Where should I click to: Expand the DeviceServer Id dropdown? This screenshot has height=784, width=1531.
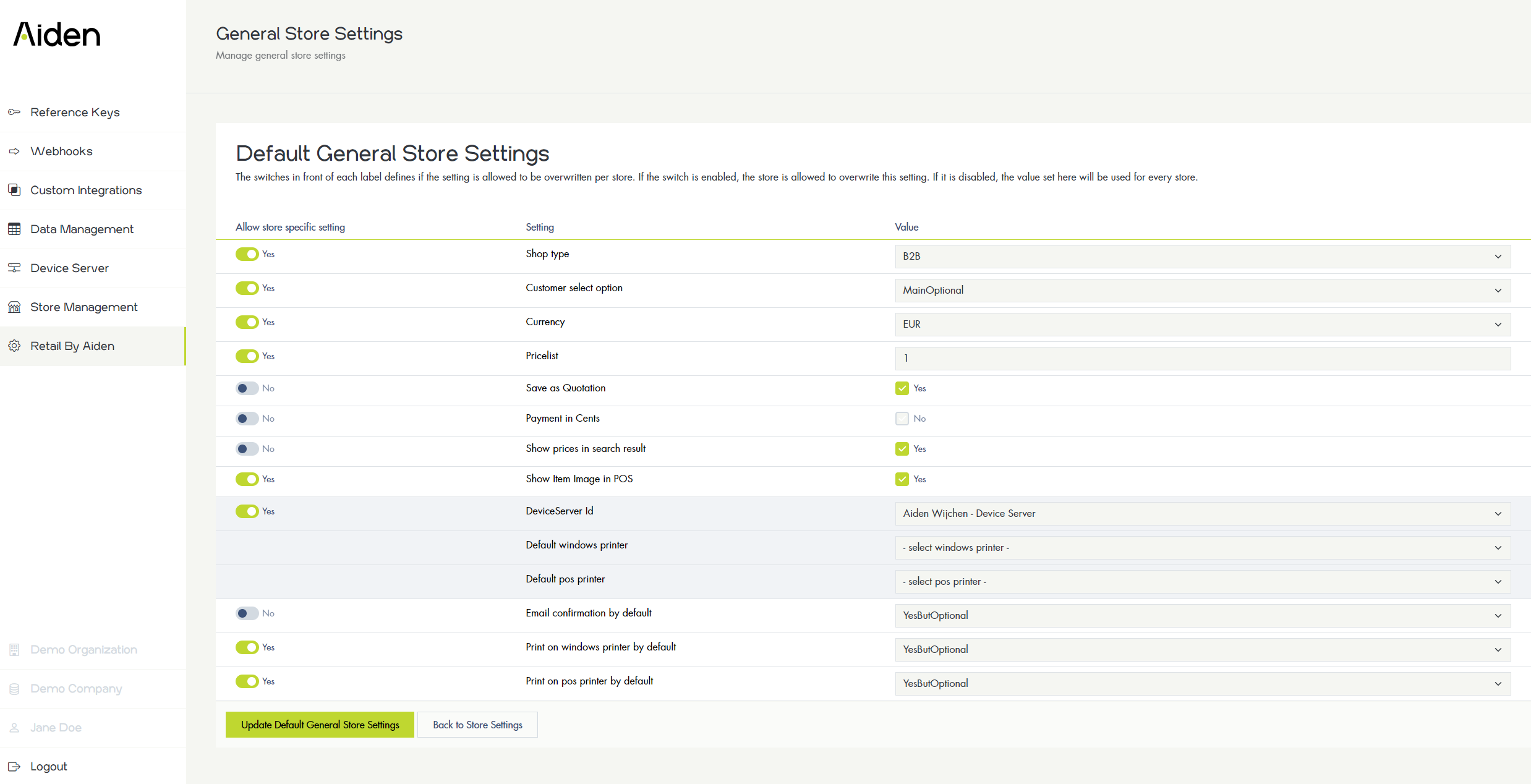tap(1202, 514)
